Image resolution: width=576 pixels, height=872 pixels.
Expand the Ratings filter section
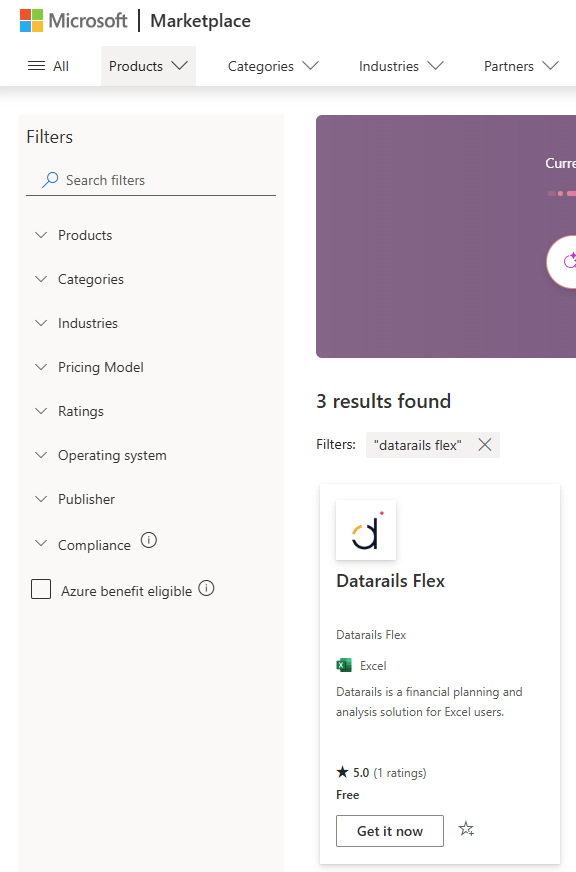coord(69,411)
